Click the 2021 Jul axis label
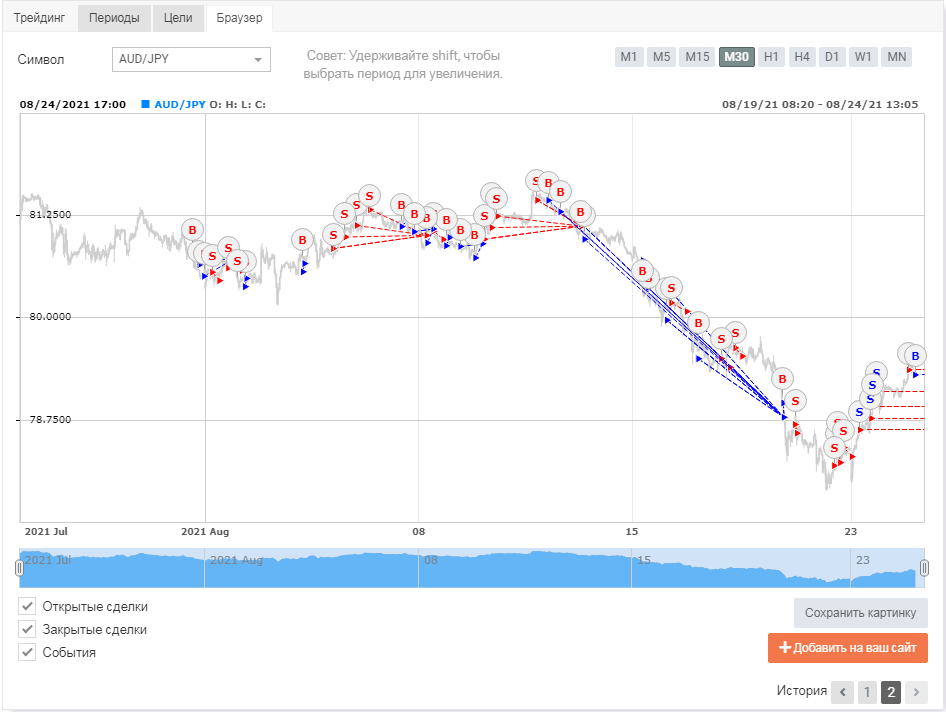The width and height of the screenshot is (946, 712). (46, 532)
